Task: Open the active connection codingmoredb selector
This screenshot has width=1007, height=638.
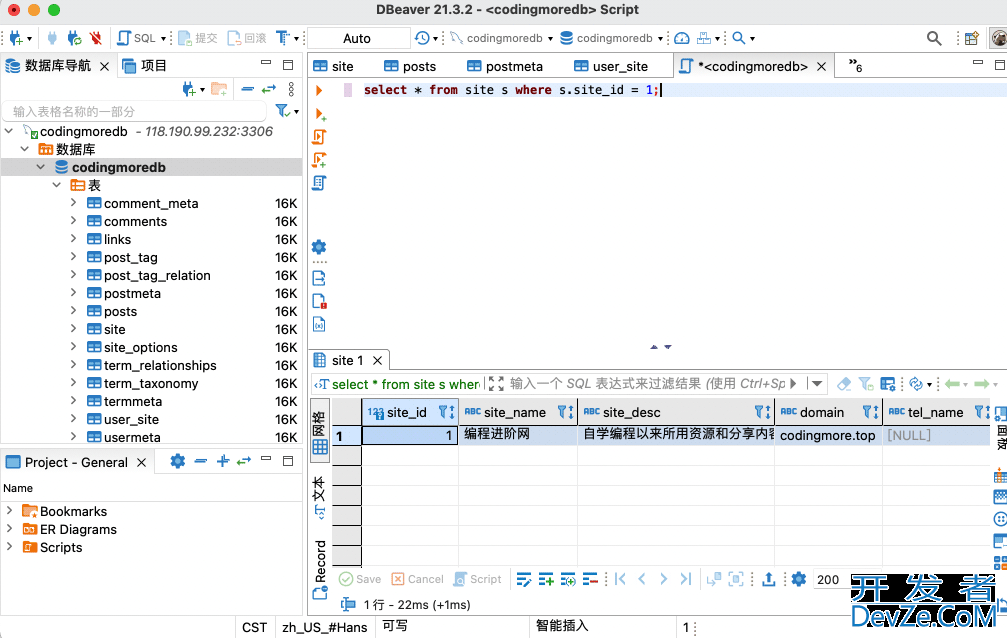Action: point(502,38)
